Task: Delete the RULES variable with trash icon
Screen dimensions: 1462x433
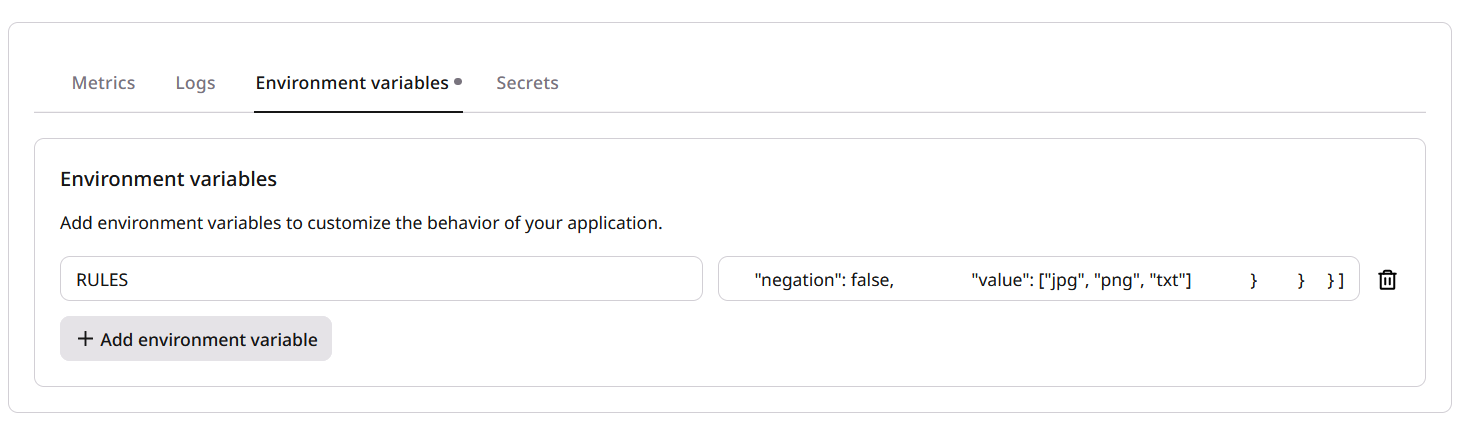Action: pos(1387,280)
